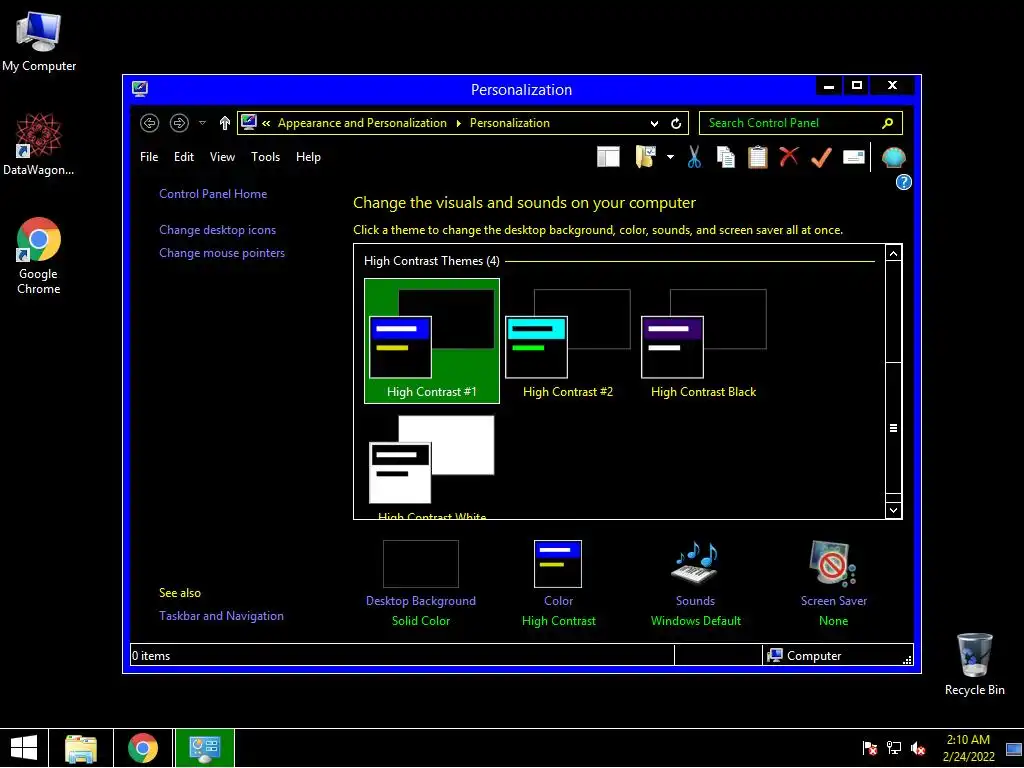Click the Personalization breadcrumb segment

click(509, 123)
